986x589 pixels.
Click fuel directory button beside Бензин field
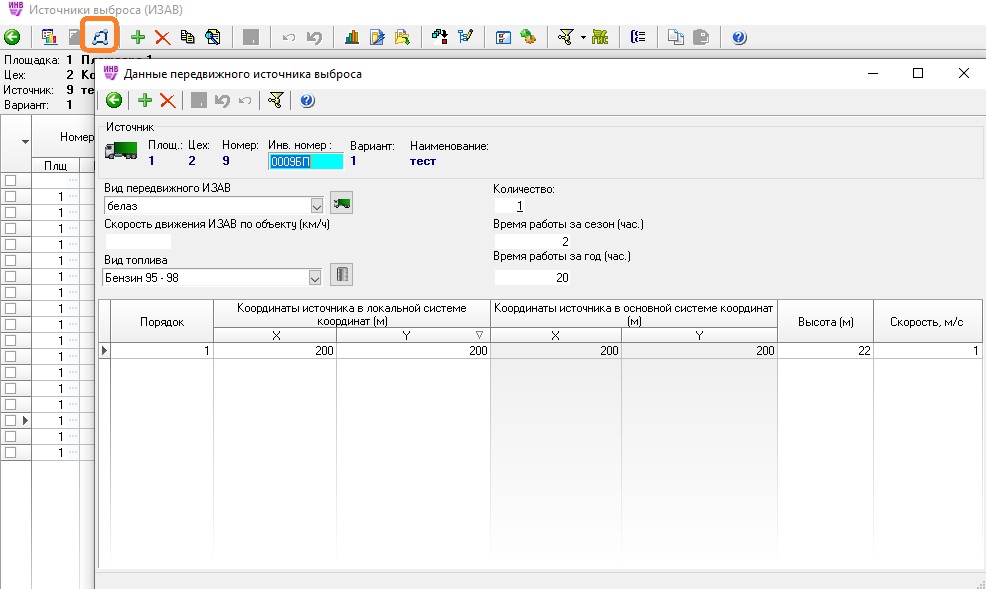click(x=343, y=275)
